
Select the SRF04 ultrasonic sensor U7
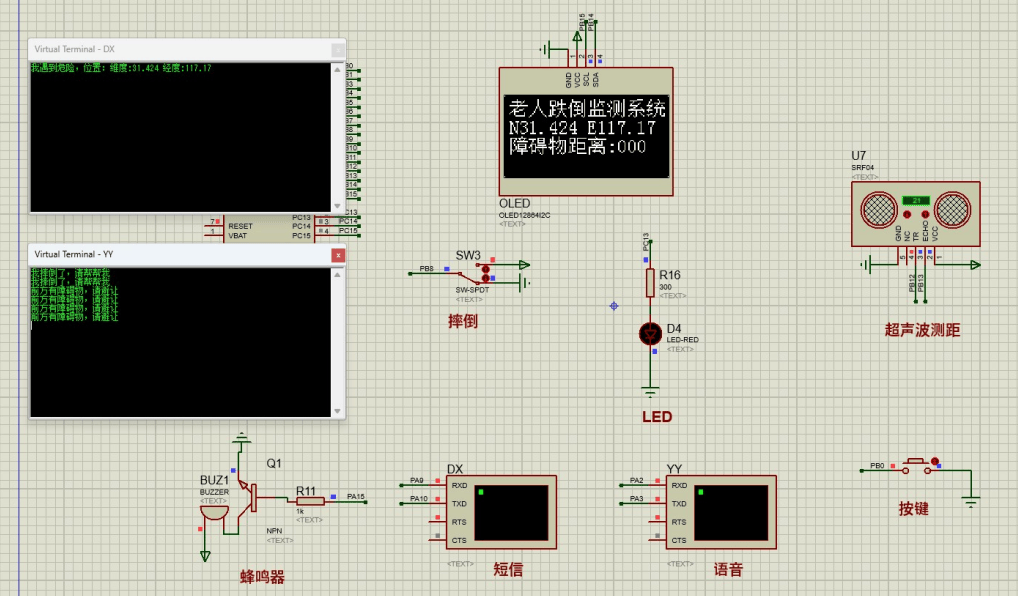tap(915, 212)
